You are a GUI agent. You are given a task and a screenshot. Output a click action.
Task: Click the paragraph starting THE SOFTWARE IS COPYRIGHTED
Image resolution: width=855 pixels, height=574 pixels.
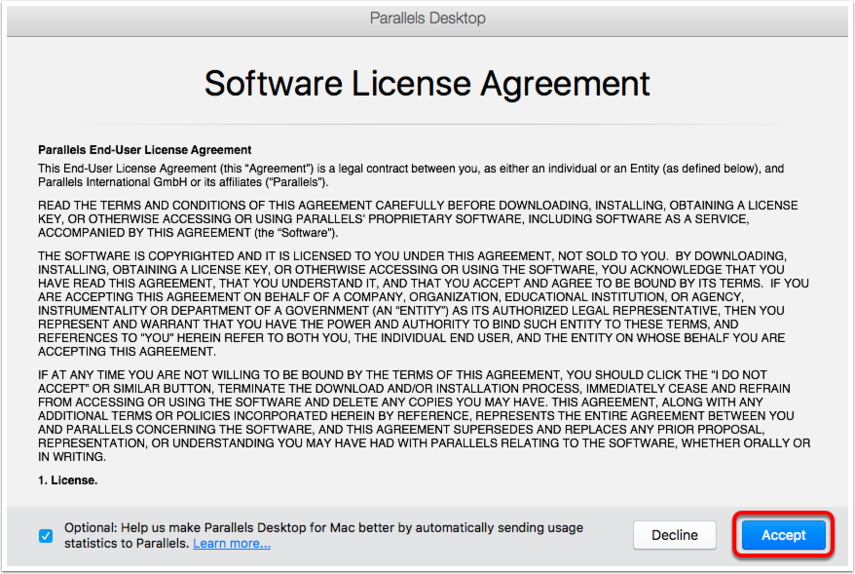(424, 304)
